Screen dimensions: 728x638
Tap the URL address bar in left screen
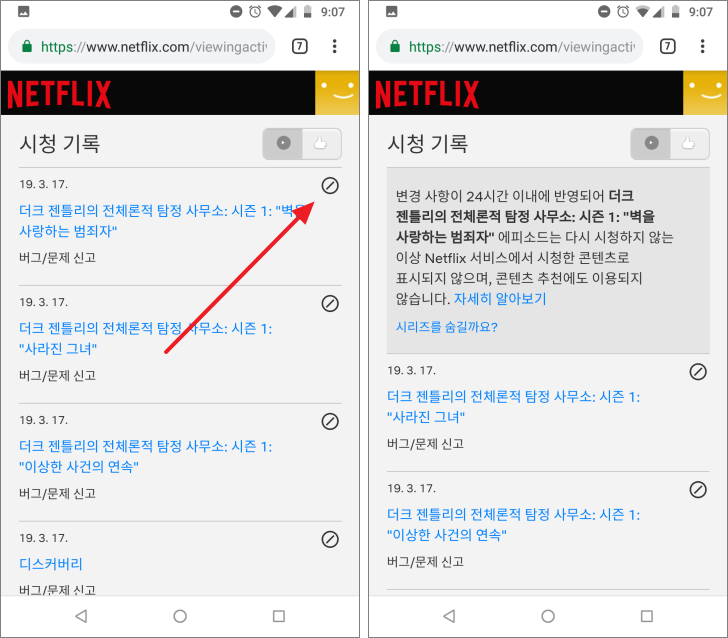[142, 46]
